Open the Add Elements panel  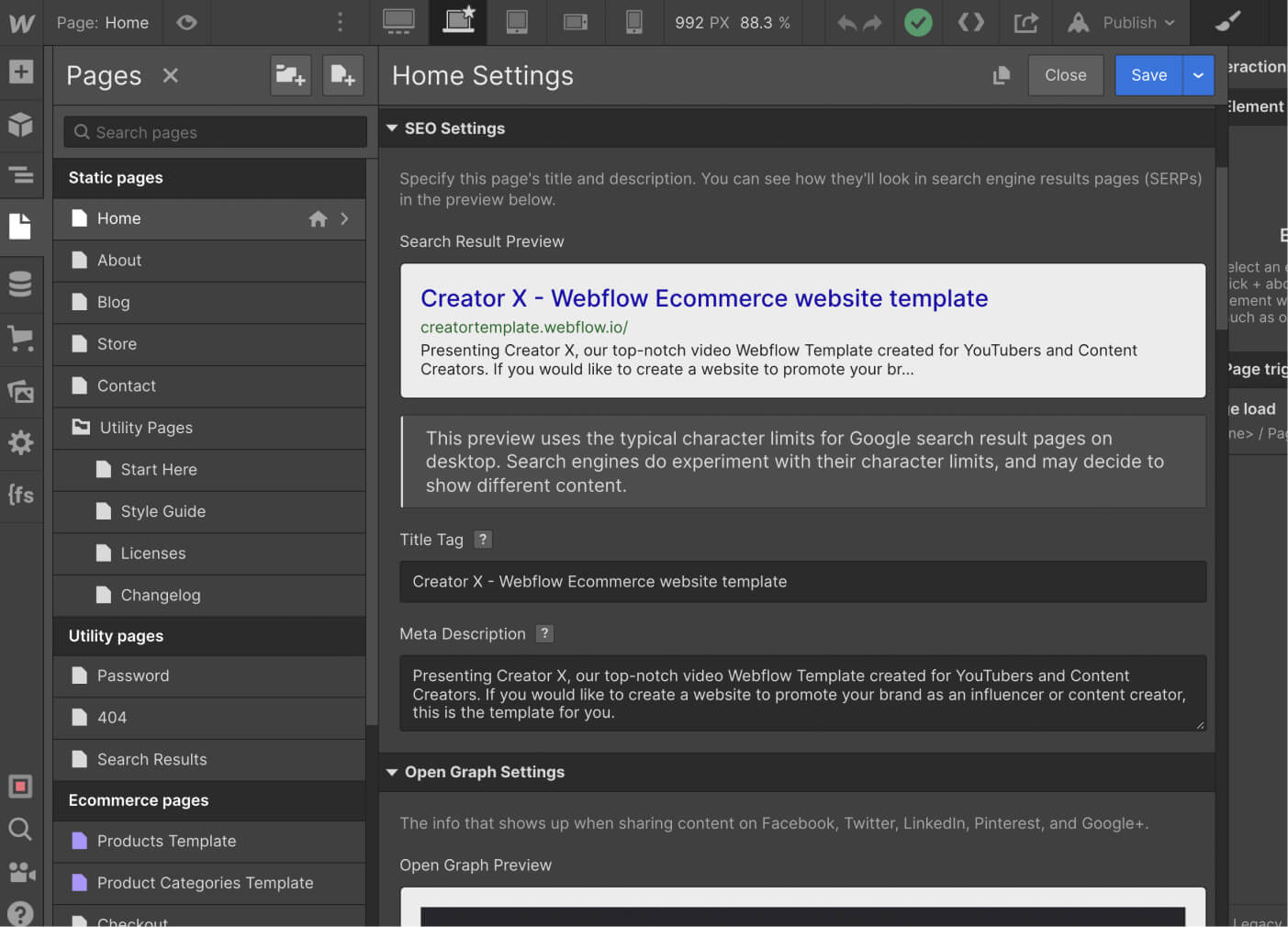(20, 70)
